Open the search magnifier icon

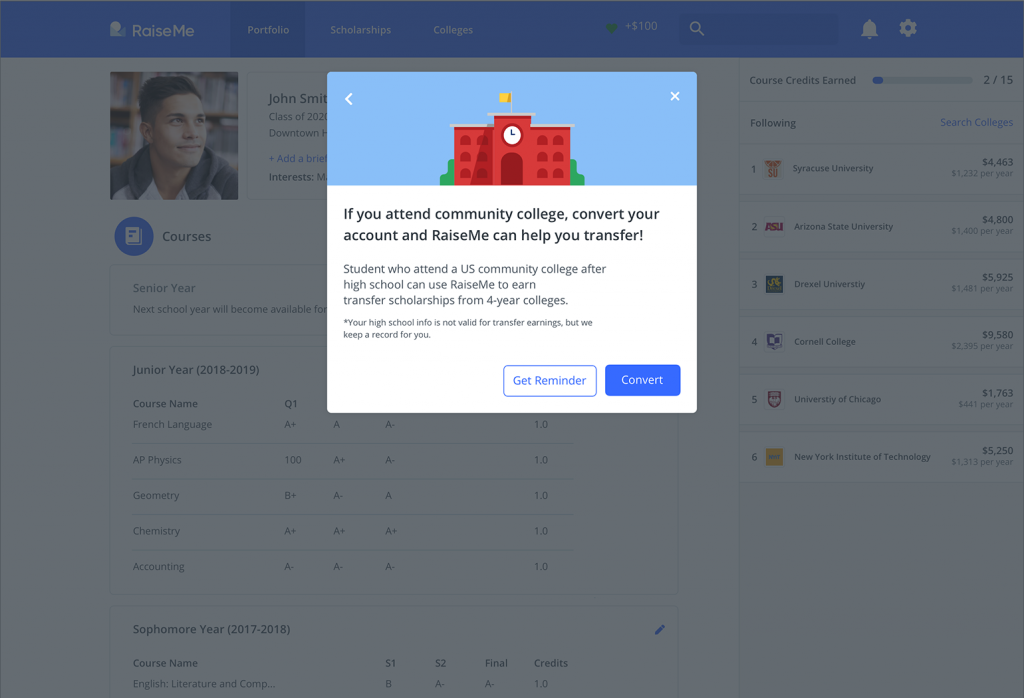[697, 29]
